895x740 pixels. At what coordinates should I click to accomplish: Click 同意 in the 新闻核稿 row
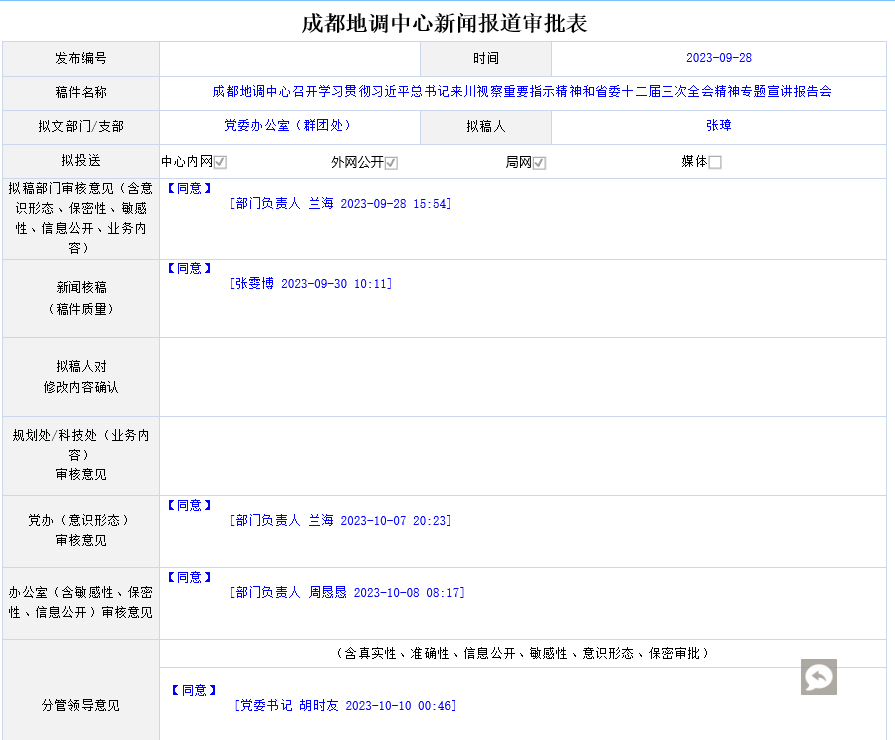click(x=189, y=268)
